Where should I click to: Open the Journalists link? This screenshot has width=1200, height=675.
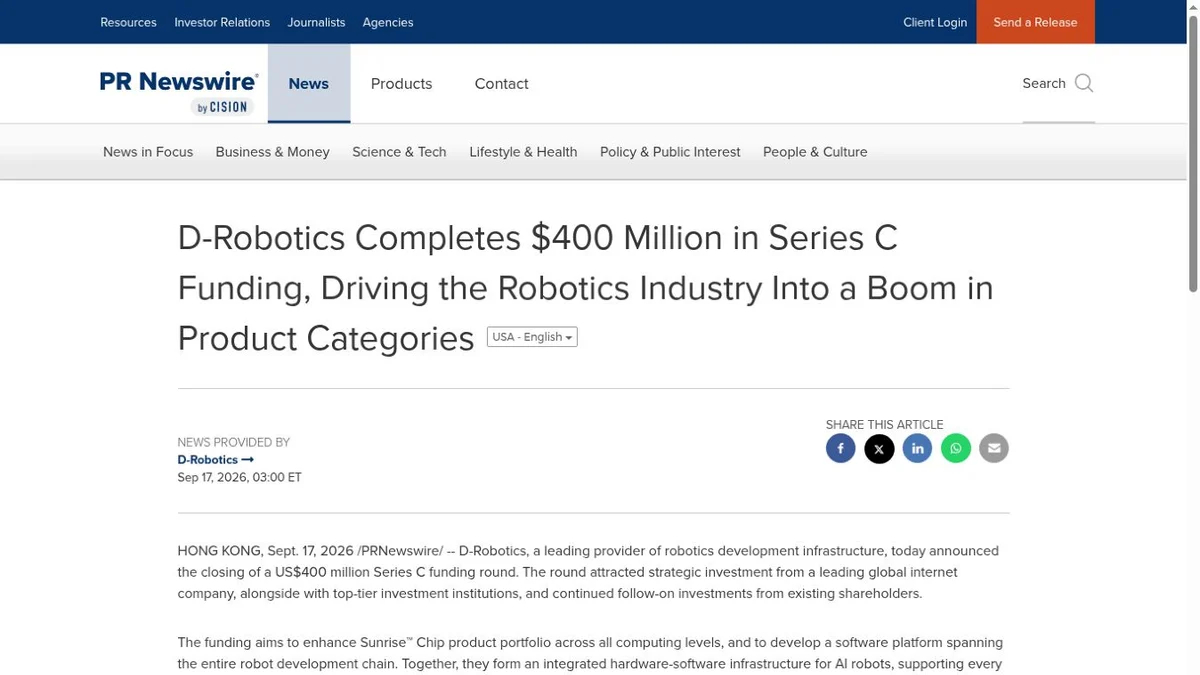[x=316, y=22]
